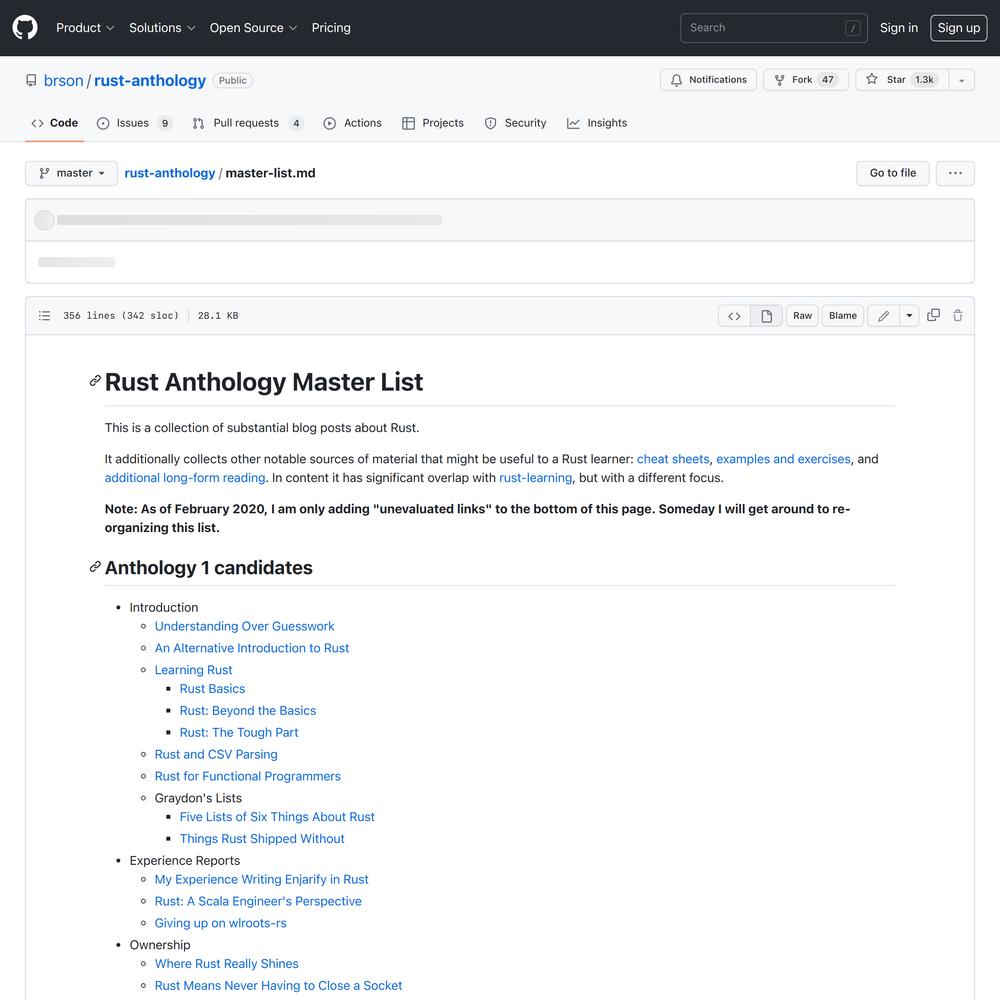
Task: Select the Code tab
Action: tap(55, 123)
